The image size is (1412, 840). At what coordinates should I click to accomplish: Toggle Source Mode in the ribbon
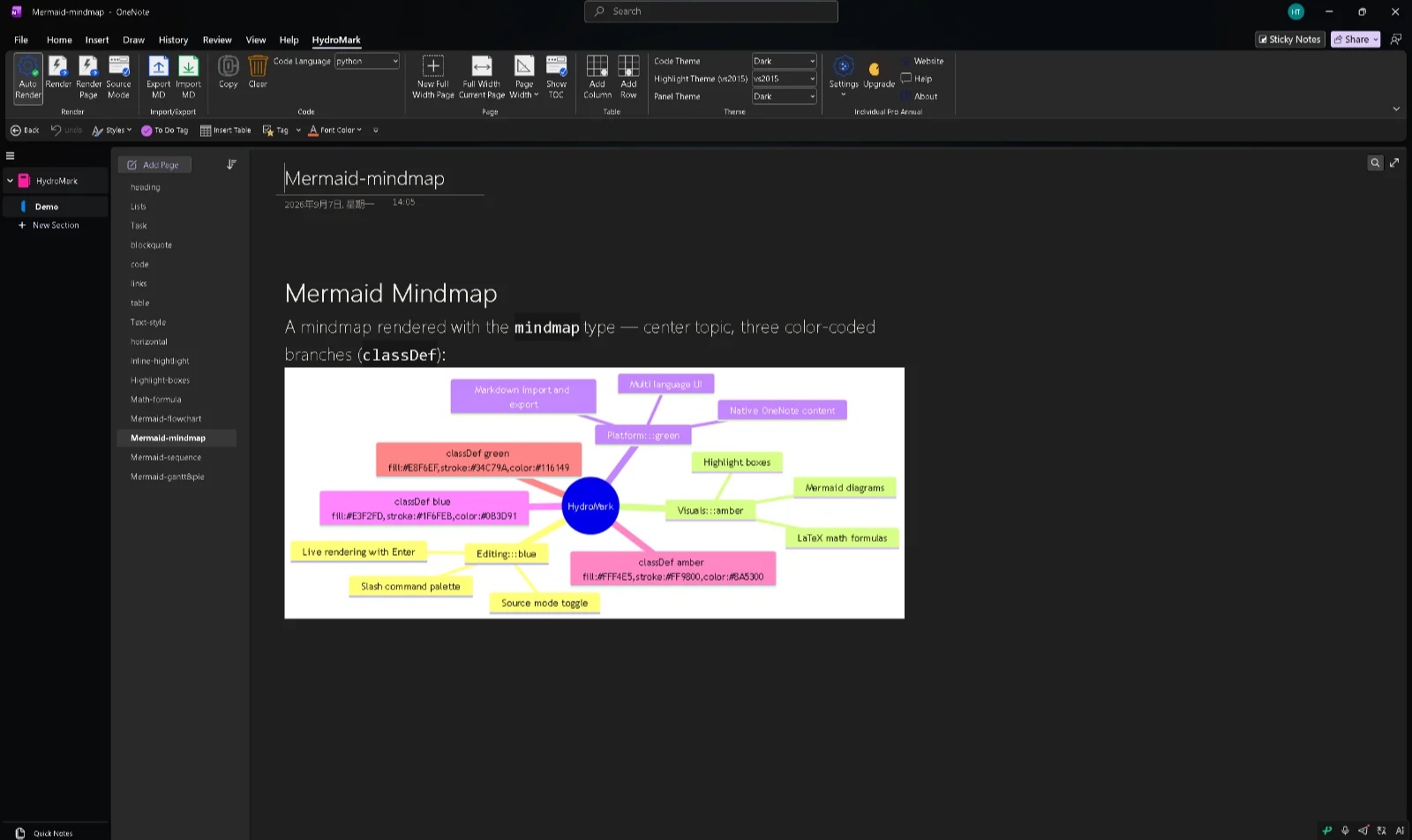pos(118,78)
